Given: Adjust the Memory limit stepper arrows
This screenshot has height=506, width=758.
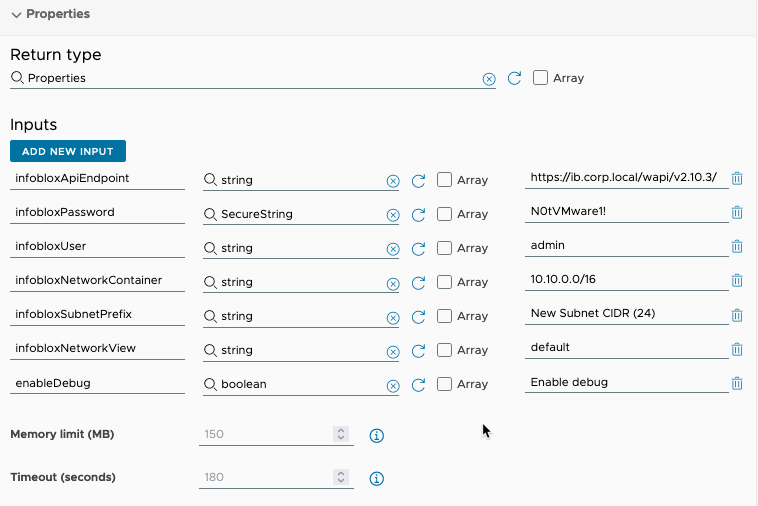Looking at the screenshot, I should (x=341, y=435).
